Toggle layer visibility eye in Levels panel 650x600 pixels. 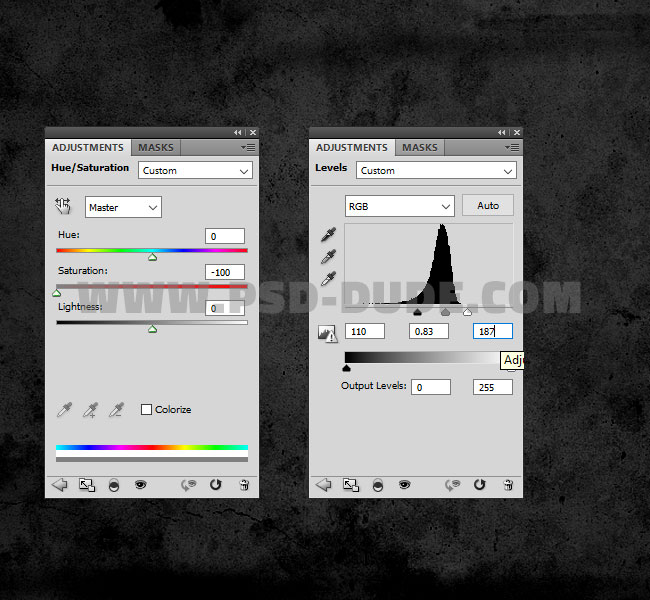tap(405, 485)
